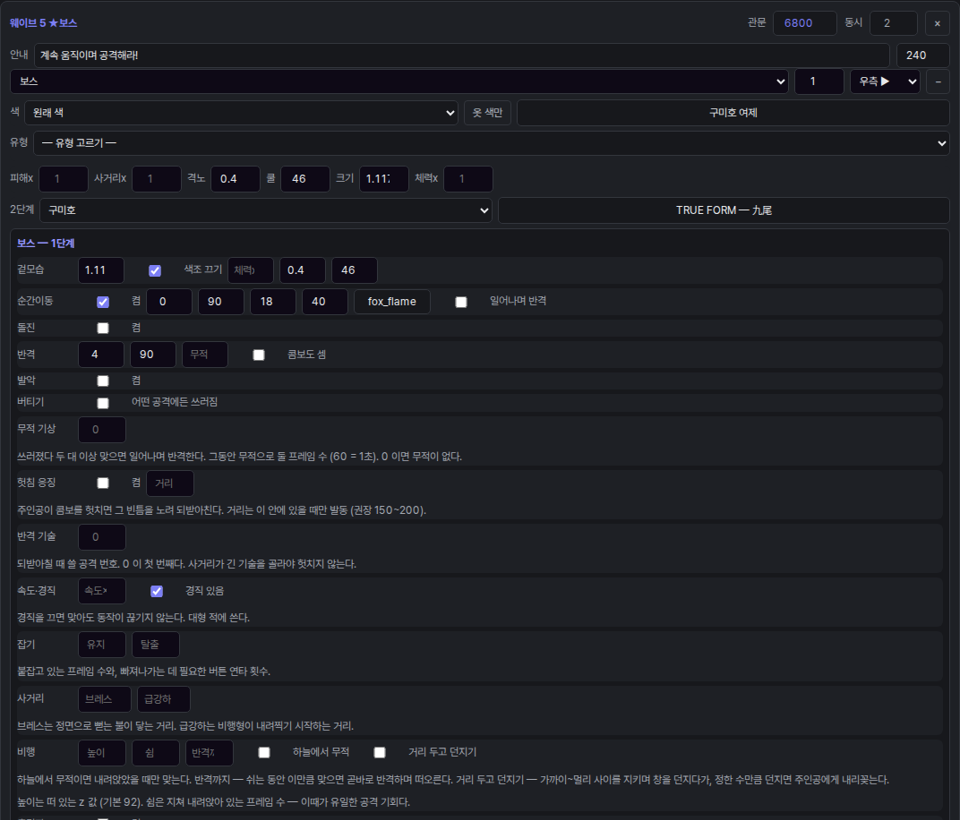This screenshot has width=960, height=820.
Task: Toggle the 색조 끄기 checkbox
Action: click(x=155, y=271)
